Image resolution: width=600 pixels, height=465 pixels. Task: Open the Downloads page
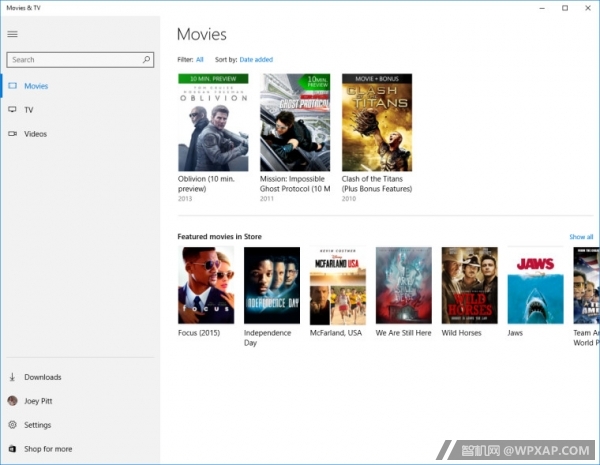click(x=42, y=377)
